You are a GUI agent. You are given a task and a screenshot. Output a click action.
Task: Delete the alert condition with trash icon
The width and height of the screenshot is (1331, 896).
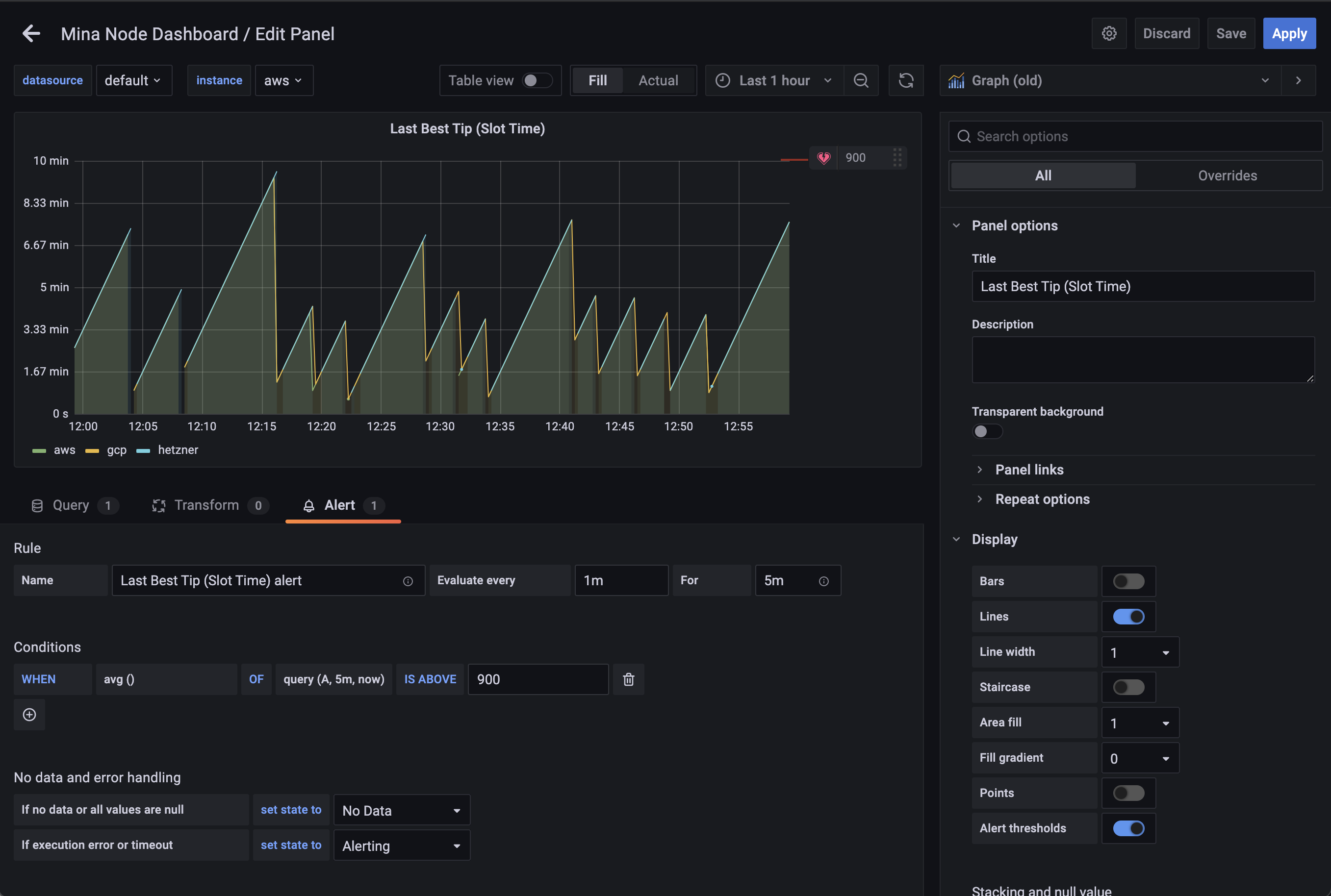point(628,679)
